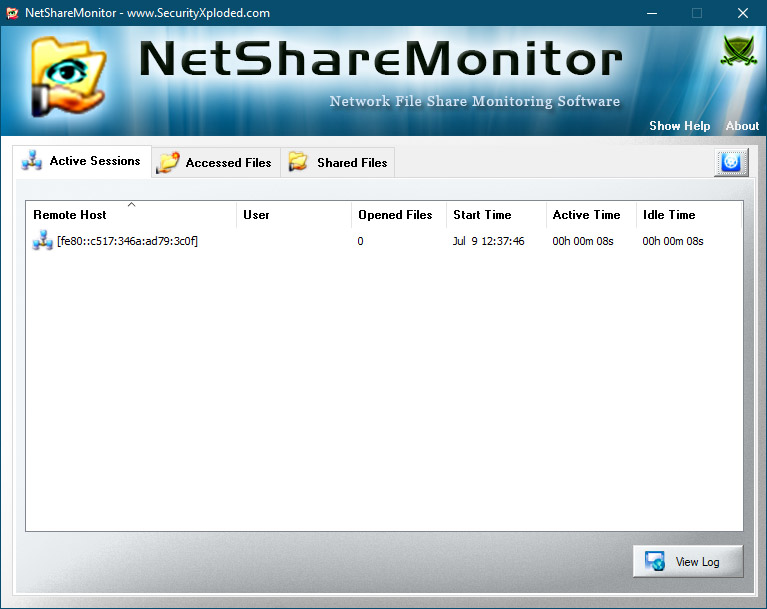Click the NetShareMonitor folder-eye logo
767x609 pixels.
point(68,77)
